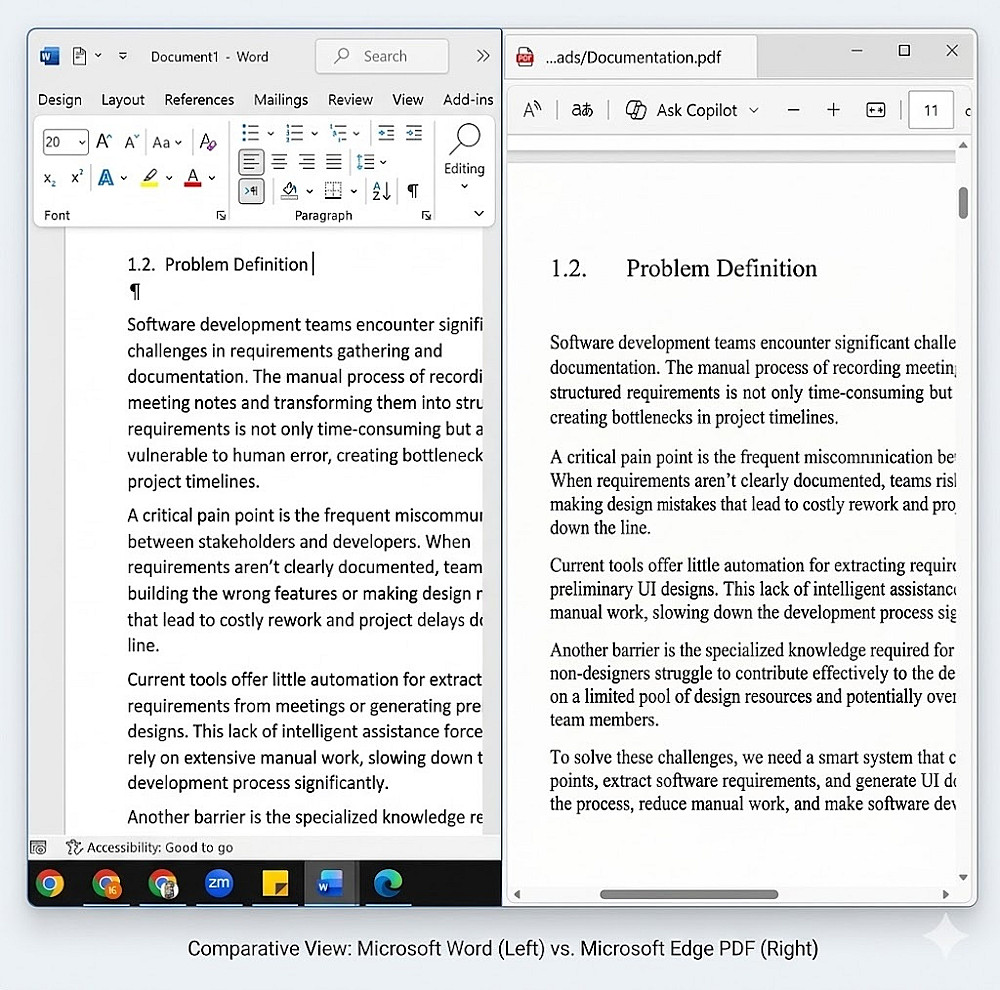The image size is (1000, 990).
Task: Open the Font dialog box launcher
Action: coord(221,216)
